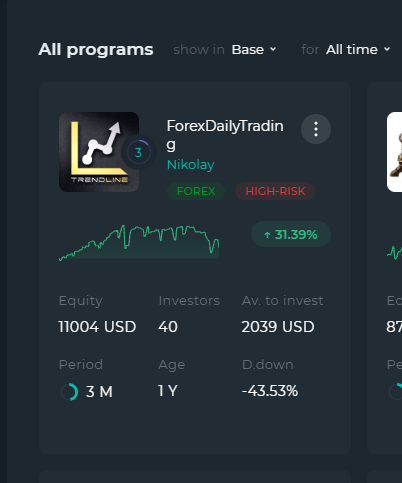
Task: Select the FOREX tag
Action: (196, 191)
